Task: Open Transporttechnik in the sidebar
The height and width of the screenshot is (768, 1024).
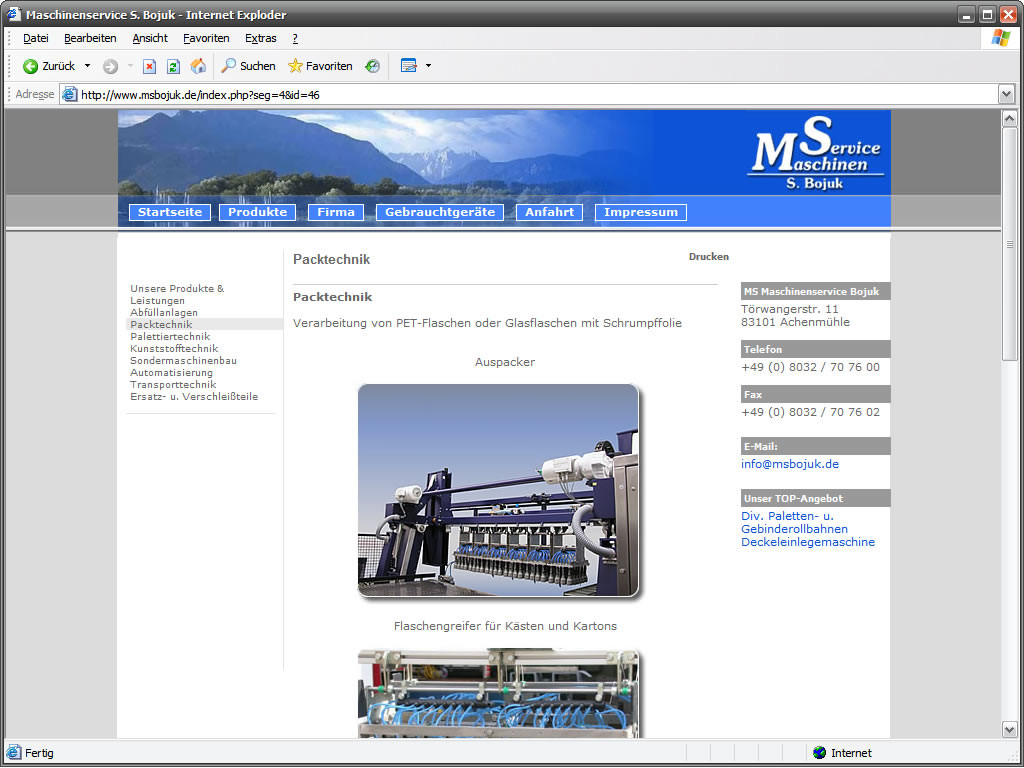Action: 173,385
